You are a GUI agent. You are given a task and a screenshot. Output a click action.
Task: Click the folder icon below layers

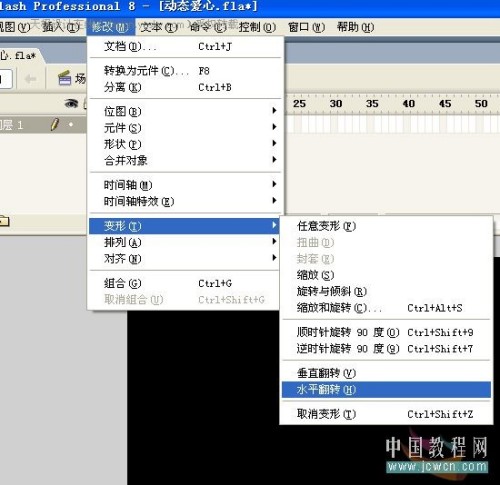click(4, 221)
